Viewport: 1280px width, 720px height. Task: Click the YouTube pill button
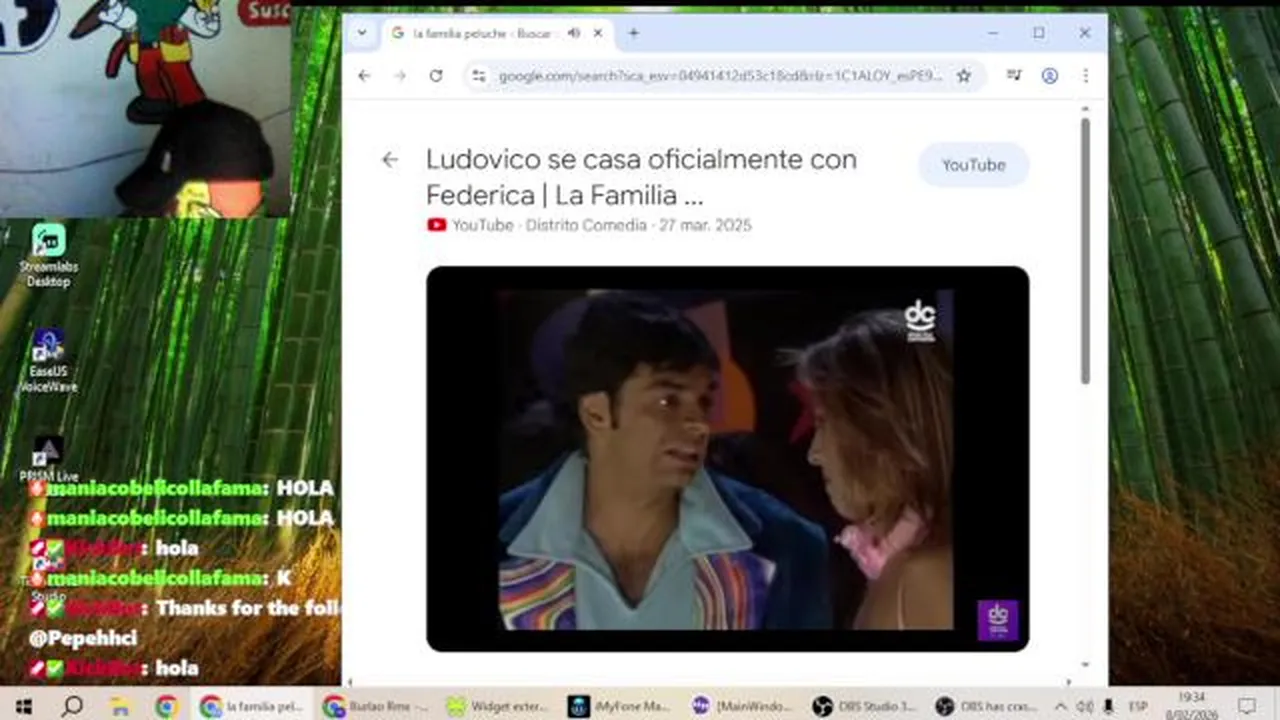(x=973, y=165)
